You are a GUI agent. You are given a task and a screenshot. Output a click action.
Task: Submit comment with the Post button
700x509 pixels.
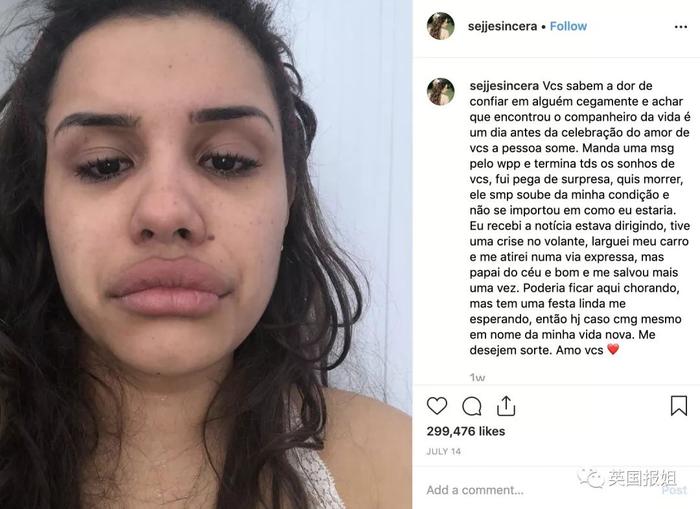coord(674,490)
